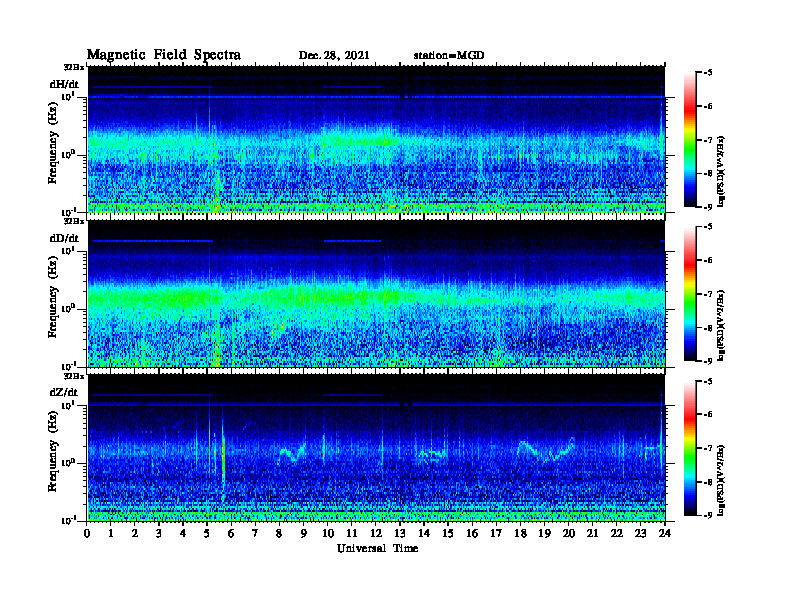Click hour tick label "11" on time axis
The image size is (792, 612).
[x=352, y=533]
